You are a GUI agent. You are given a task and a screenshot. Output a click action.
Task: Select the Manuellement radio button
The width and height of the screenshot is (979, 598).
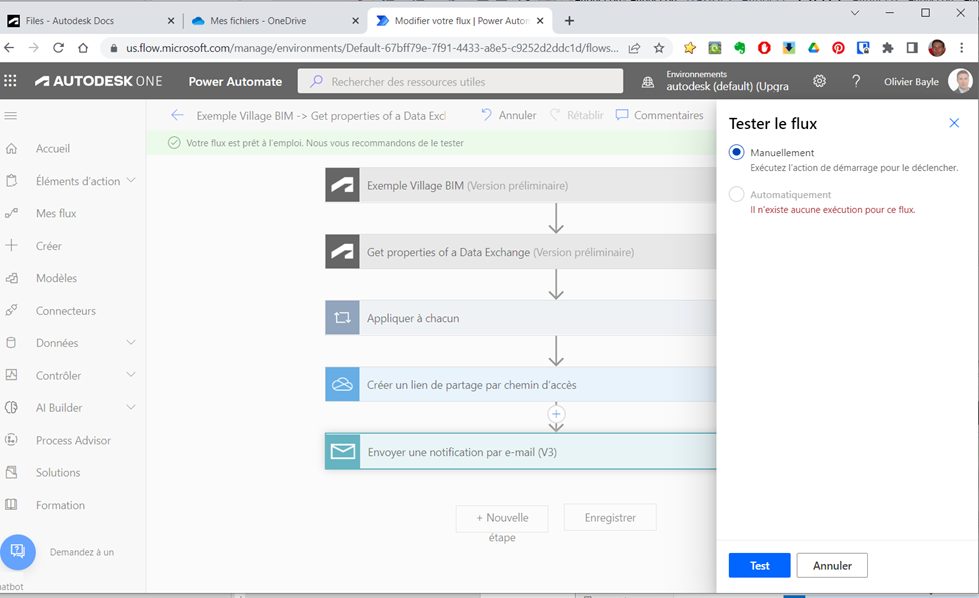(x=737, y=152)
